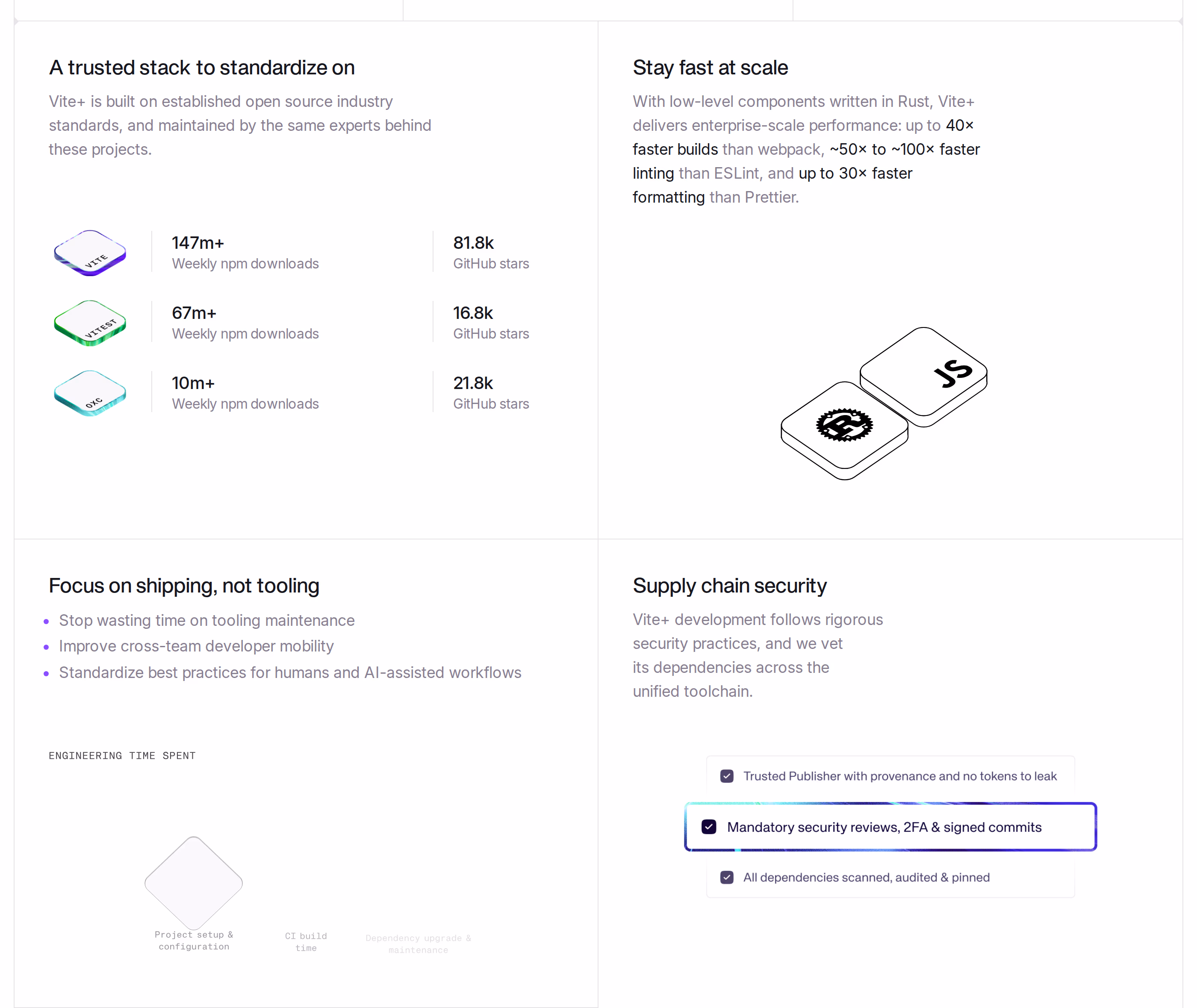Image resolution: width=1197 pixels, height=1008 pixels.
Task: Click the Stay fast at scale heading
Action: coord(710,68)
